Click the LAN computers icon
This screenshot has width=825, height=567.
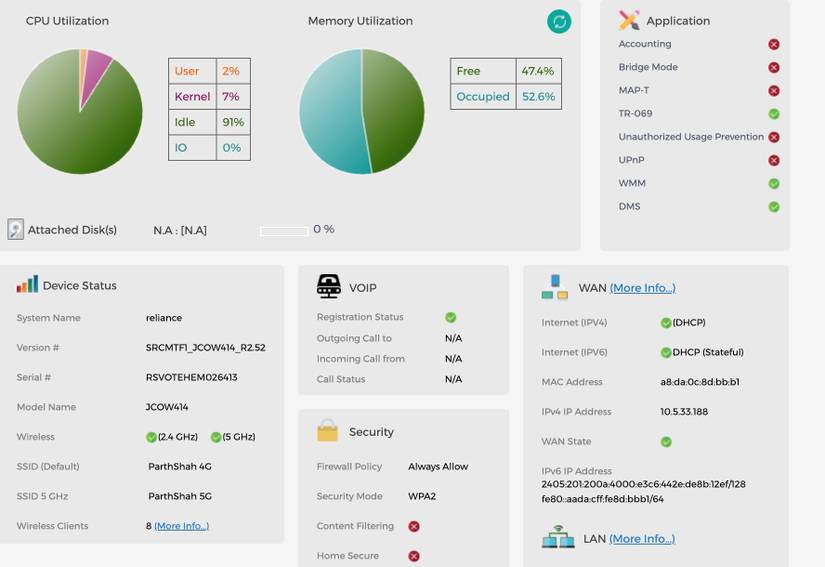coord(558,536)
